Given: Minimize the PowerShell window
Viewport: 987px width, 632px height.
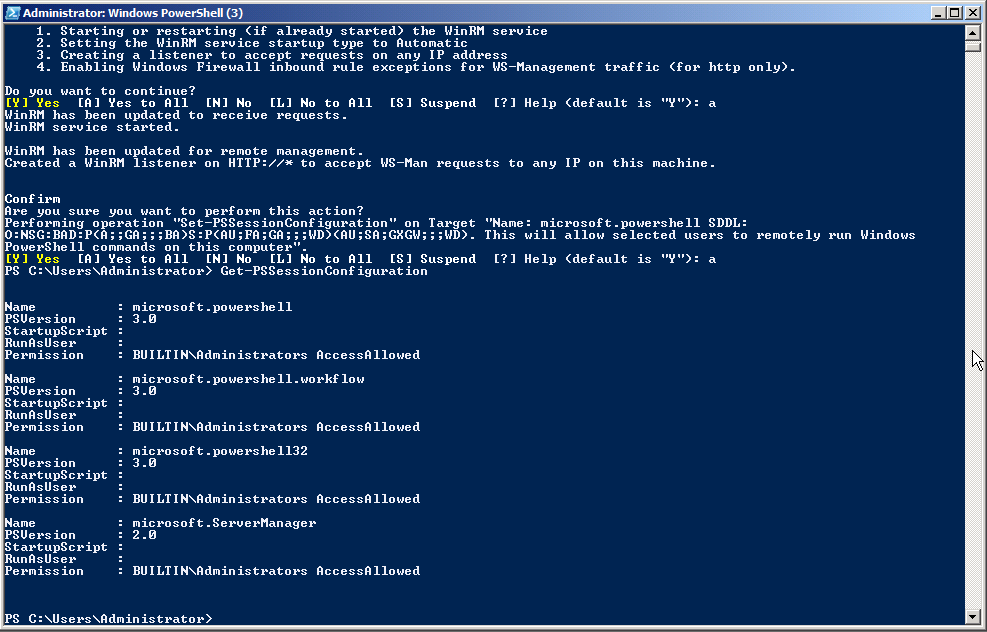Looking at the screenshot, I should [x=939, y=12].
